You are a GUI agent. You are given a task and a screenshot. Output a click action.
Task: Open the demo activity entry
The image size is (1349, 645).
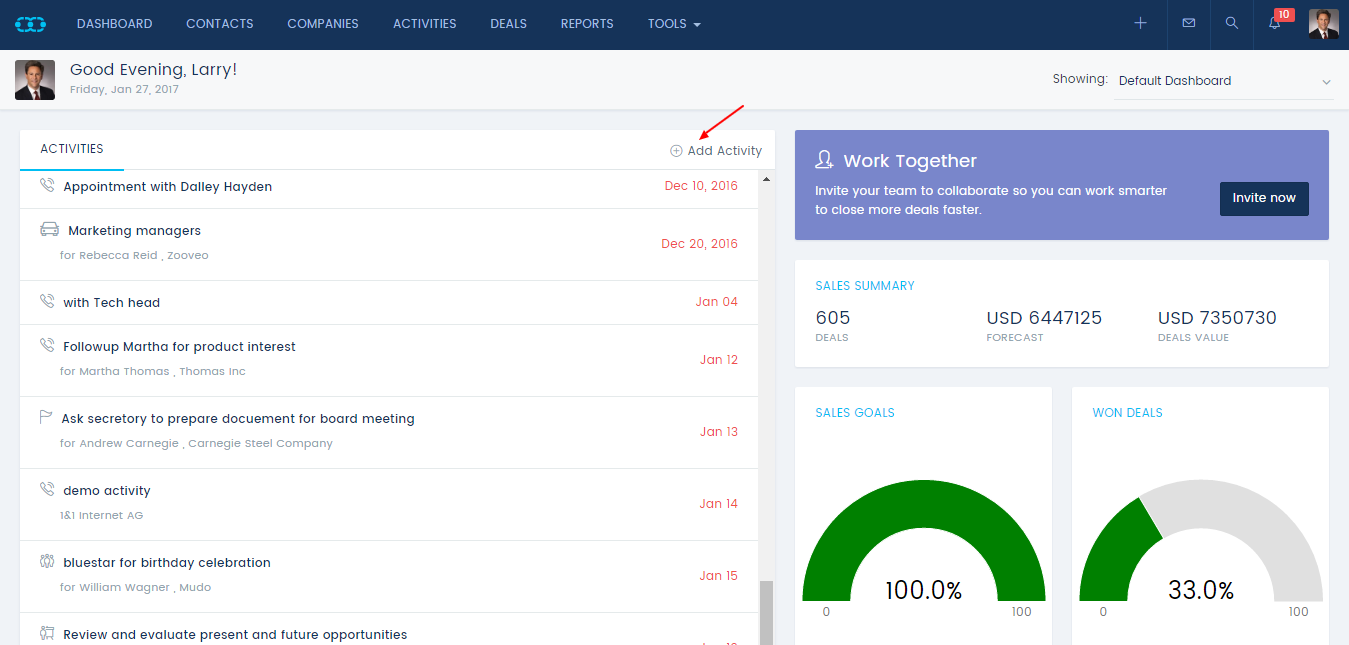pos(107,491)
